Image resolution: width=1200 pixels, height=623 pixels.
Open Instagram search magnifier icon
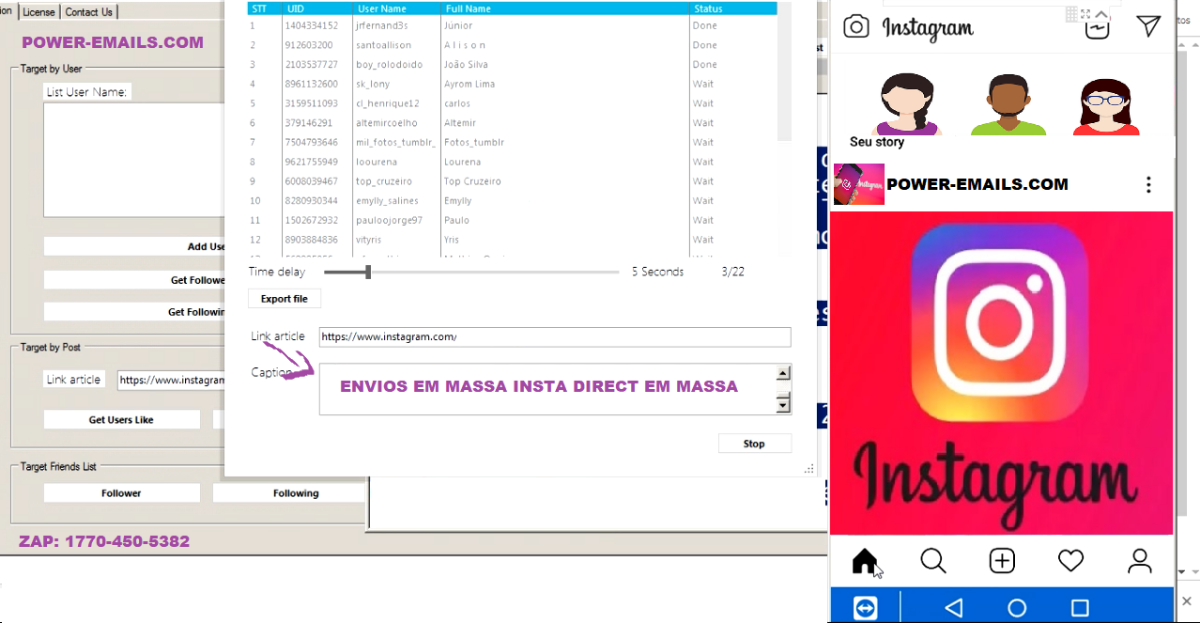click(x=933, y=561)
